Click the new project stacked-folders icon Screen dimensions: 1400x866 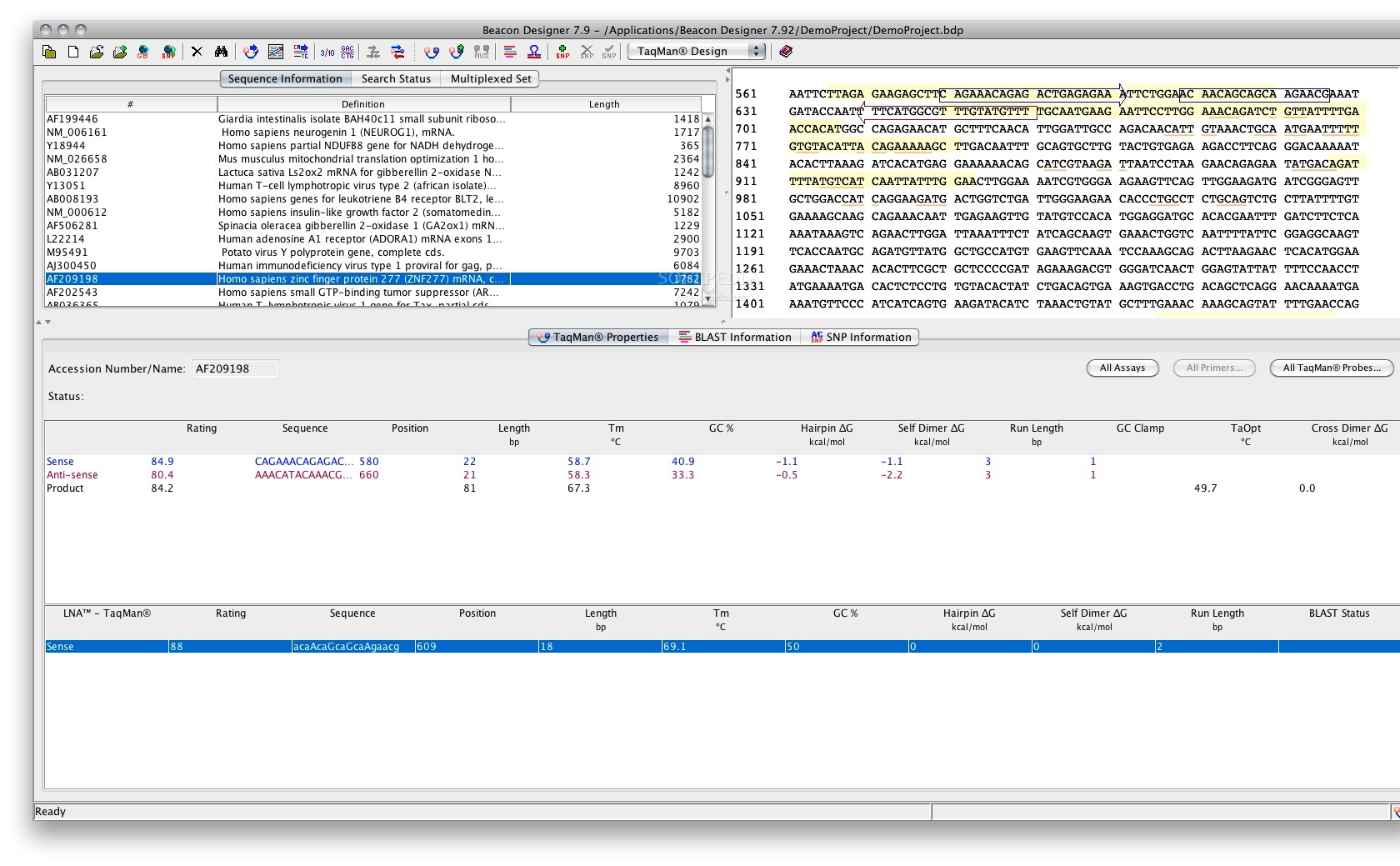tap(49, 52)
